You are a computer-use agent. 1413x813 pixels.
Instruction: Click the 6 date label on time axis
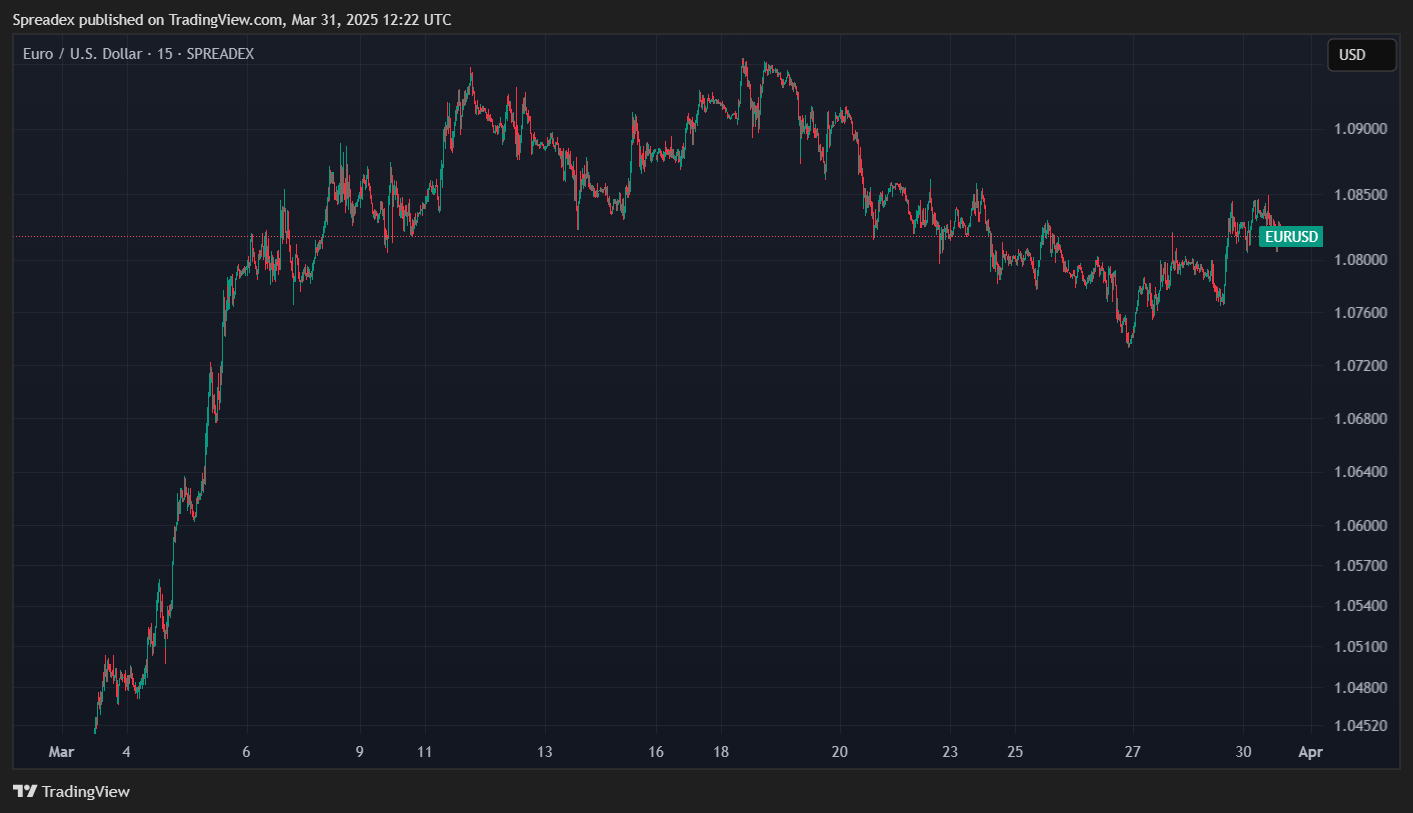[x=246, y=752]
